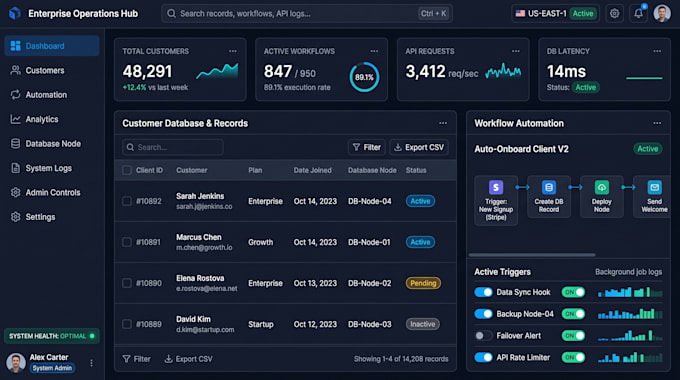This screenshot has height=380, width=680.
Task: Click the DB-Node-04 cell in the table
Action: [369, 201]
